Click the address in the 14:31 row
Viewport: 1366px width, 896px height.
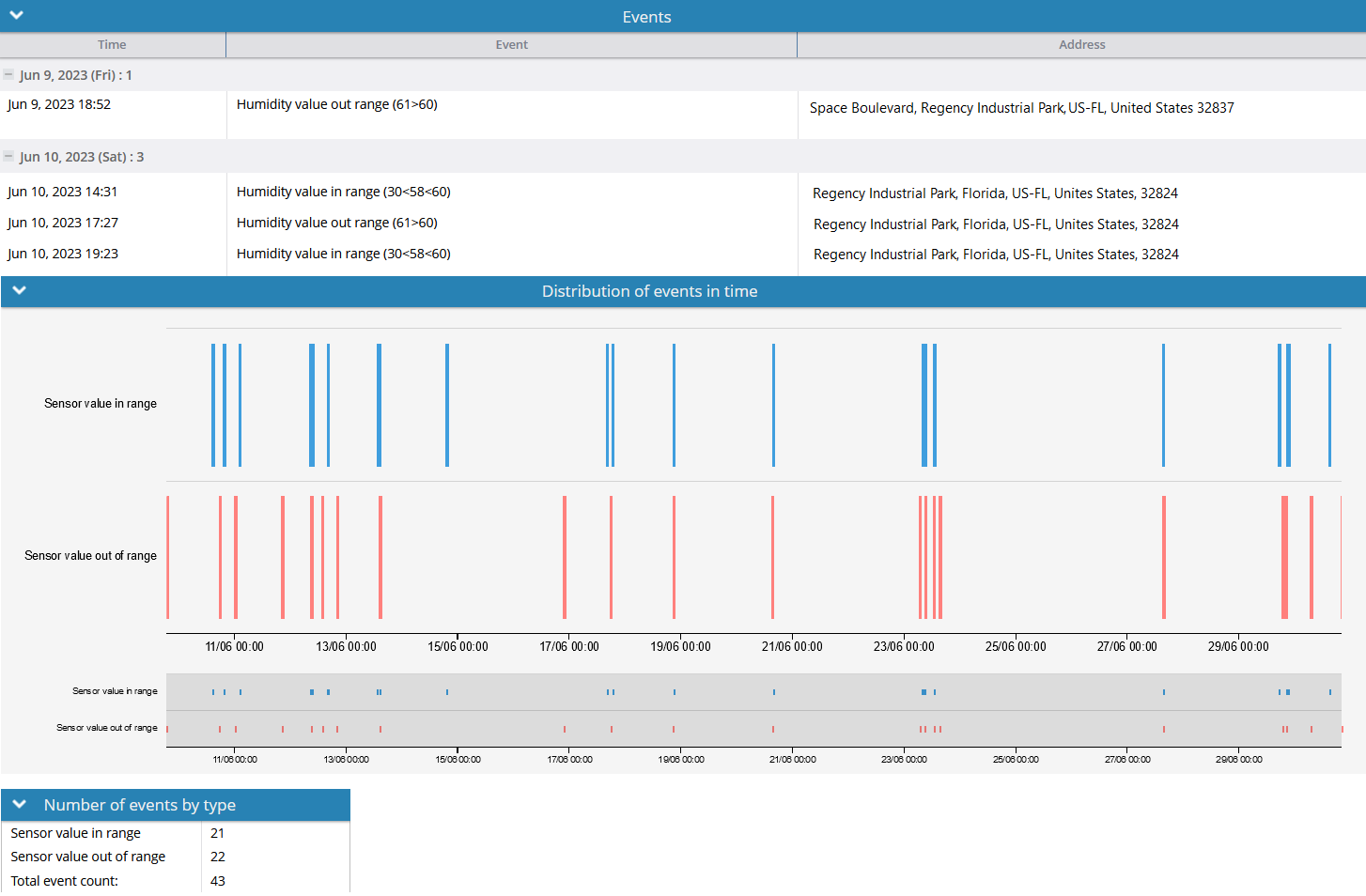tap(995, 193)
